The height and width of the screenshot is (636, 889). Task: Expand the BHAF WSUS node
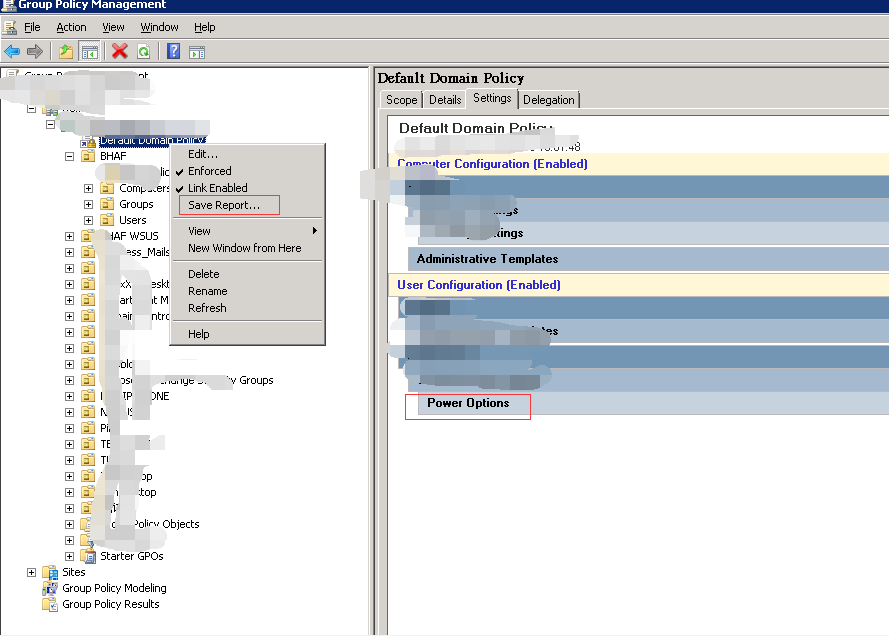[69, 236]
